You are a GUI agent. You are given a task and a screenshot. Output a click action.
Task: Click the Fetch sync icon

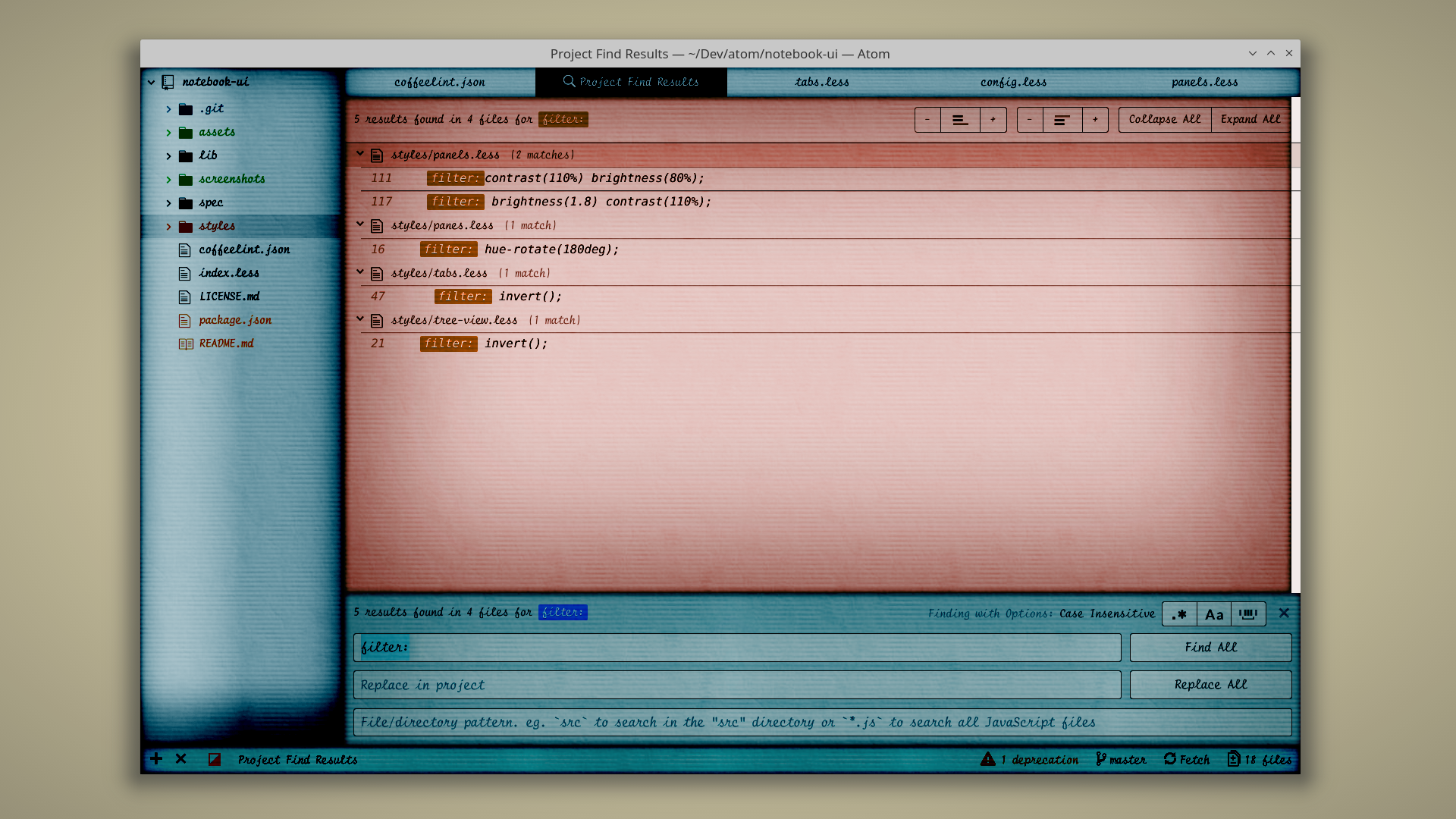[1170, 759]
